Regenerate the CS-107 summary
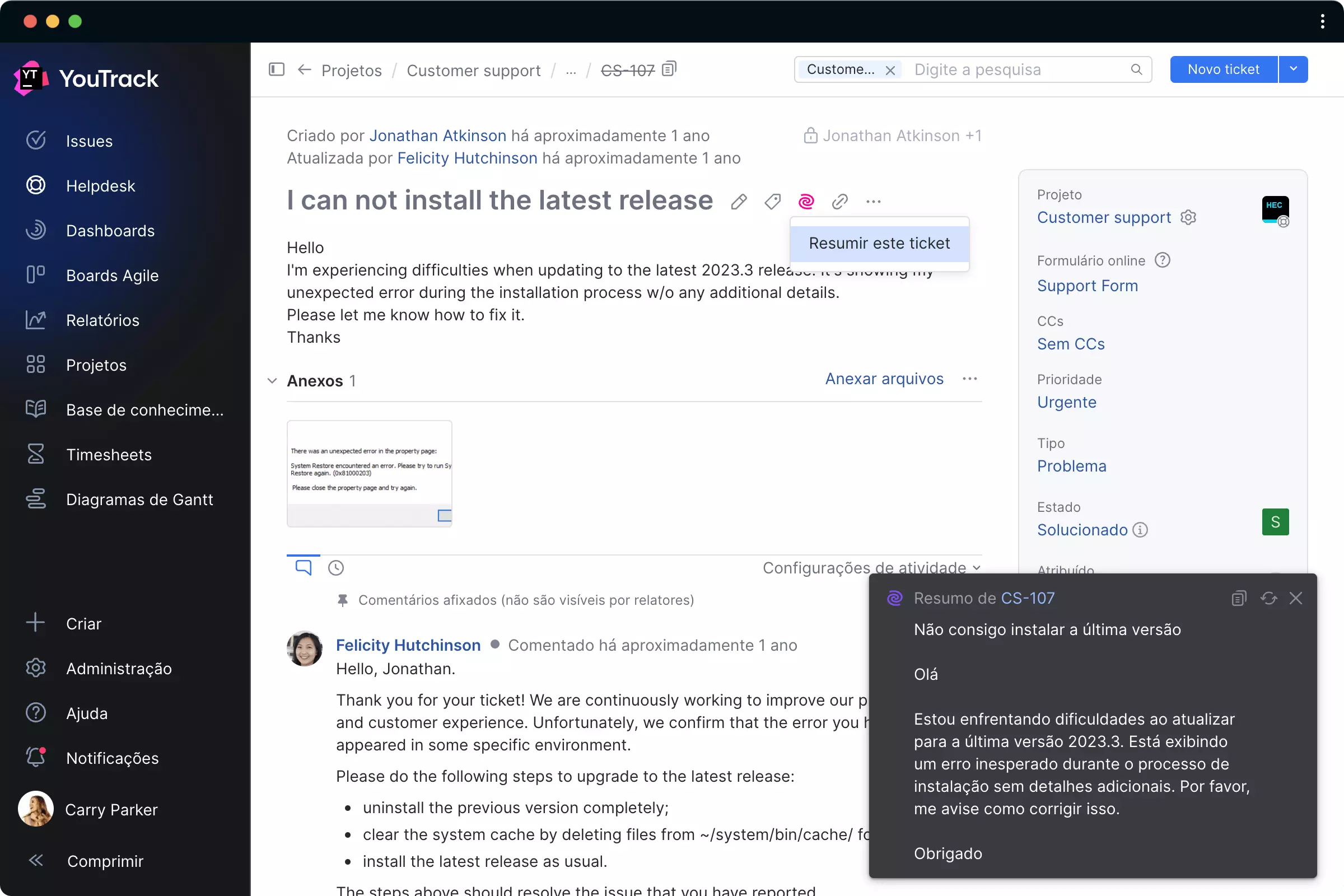This screenshot has height=896, width=1344. [x=1268, y=598]
